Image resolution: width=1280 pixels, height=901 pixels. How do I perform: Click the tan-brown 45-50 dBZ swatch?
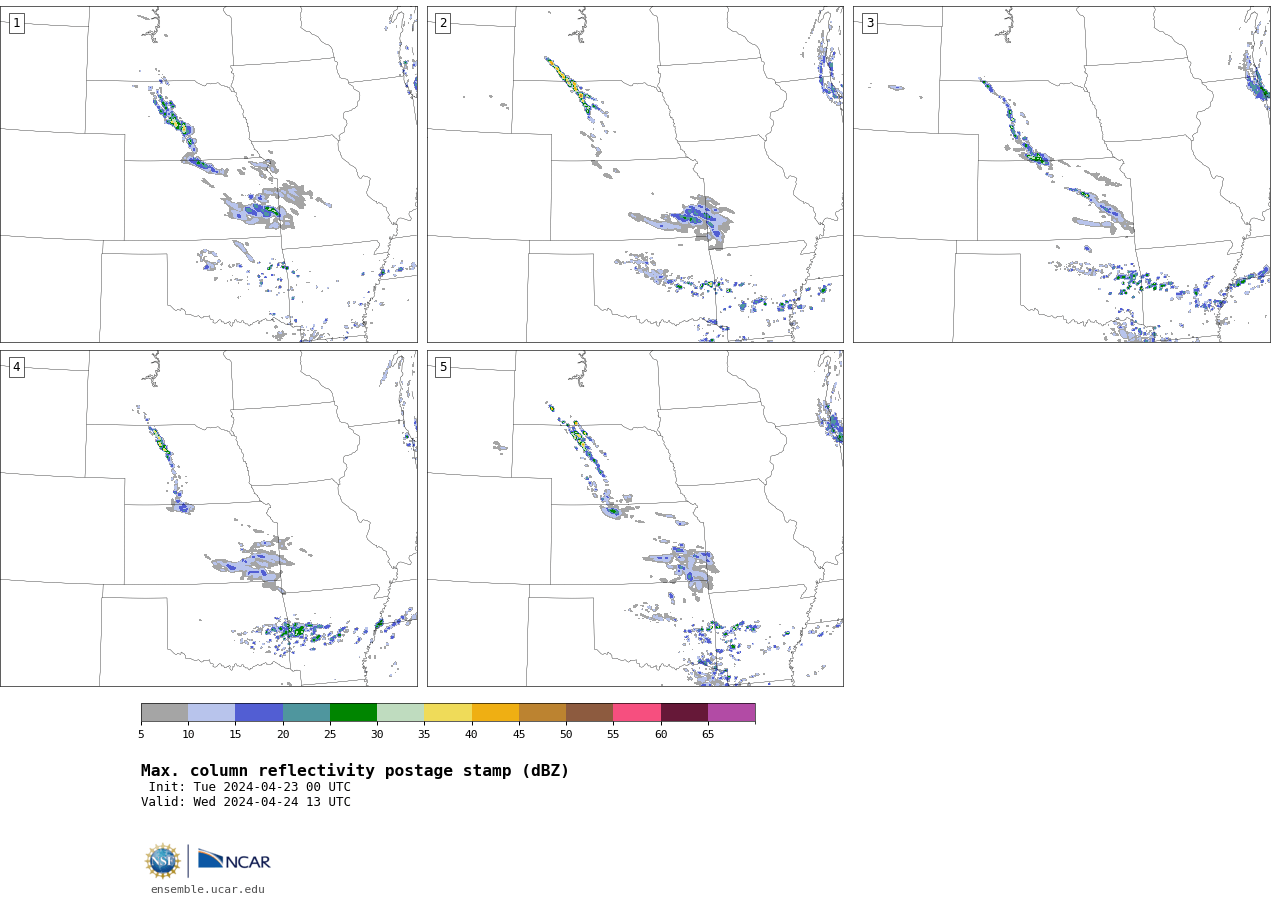pyautogui.click(x=542, y=713)
